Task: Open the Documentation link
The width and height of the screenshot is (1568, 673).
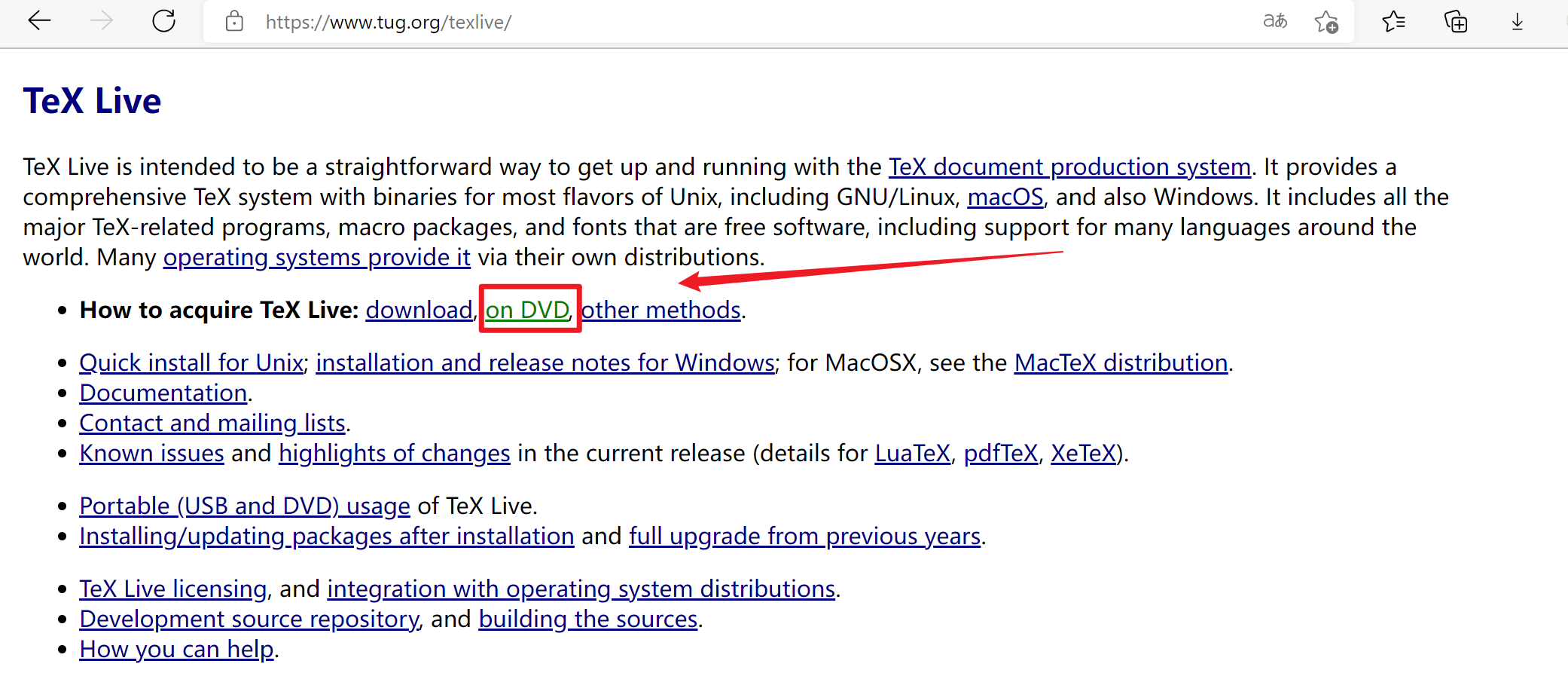Action: [163, 393]
